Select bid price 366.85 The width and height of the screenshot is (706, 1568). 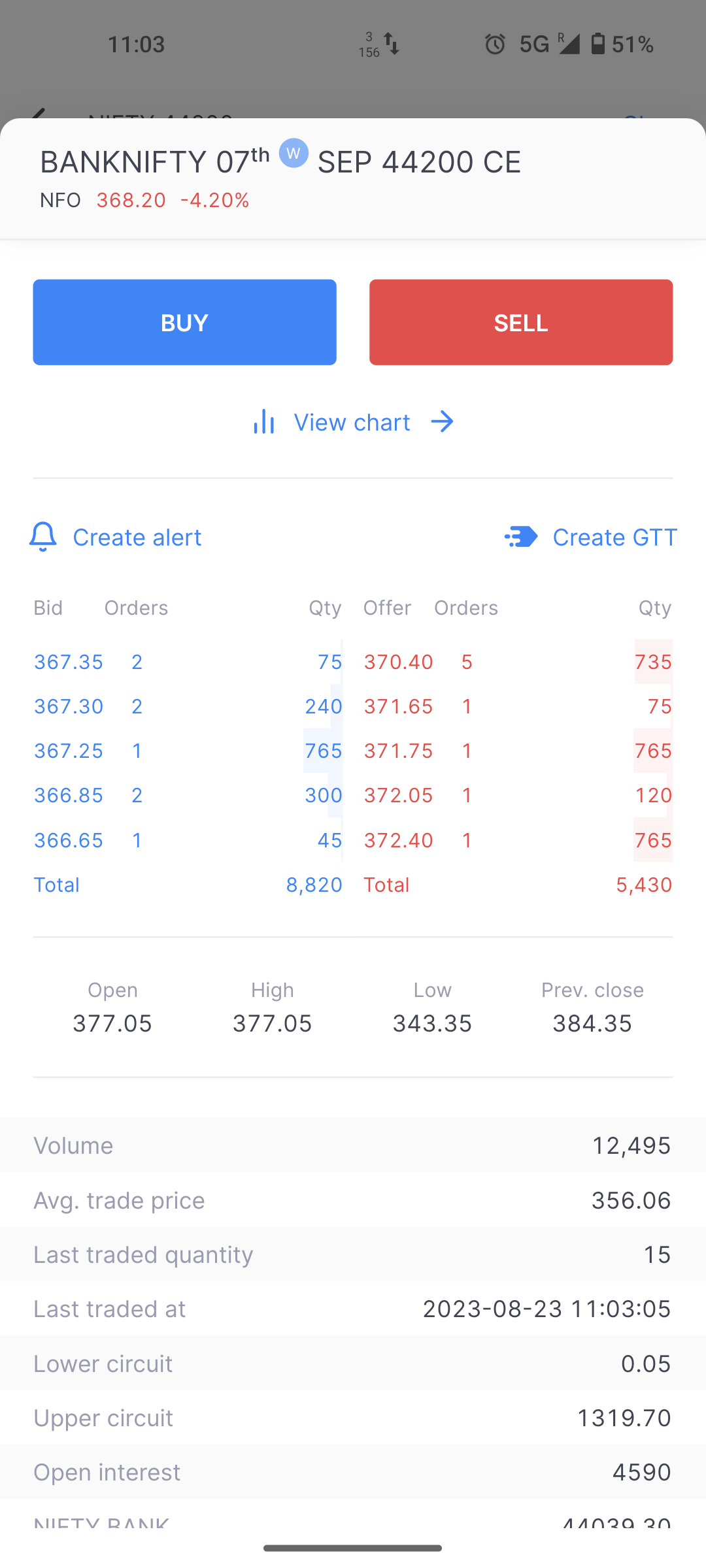point(69,795)
